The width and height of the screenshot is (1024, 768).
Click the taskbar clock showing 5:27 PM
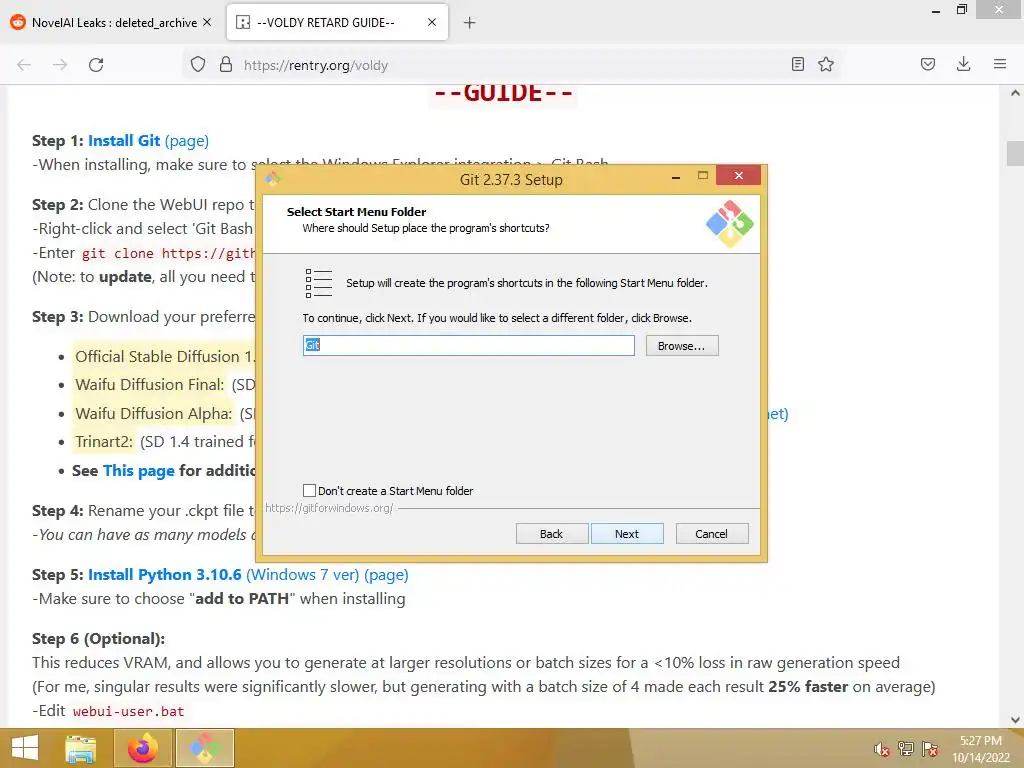[981, 748]
